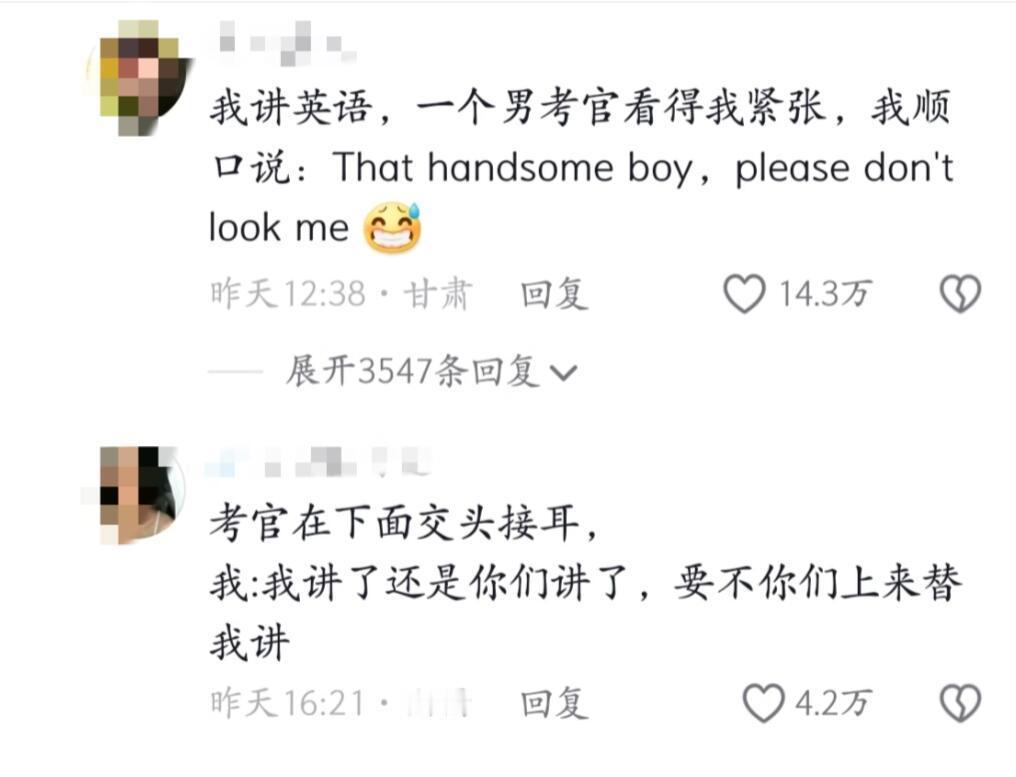Expand the 3547 replies chevron
The height and width of the screenshot is (777, 1016).
(x=562, y=373)
